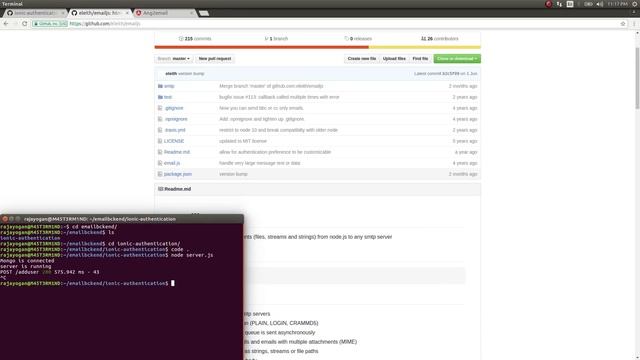Open the Chrome menu at the toolbar end
Screen dimensions: 640x360
pos(634,24)
